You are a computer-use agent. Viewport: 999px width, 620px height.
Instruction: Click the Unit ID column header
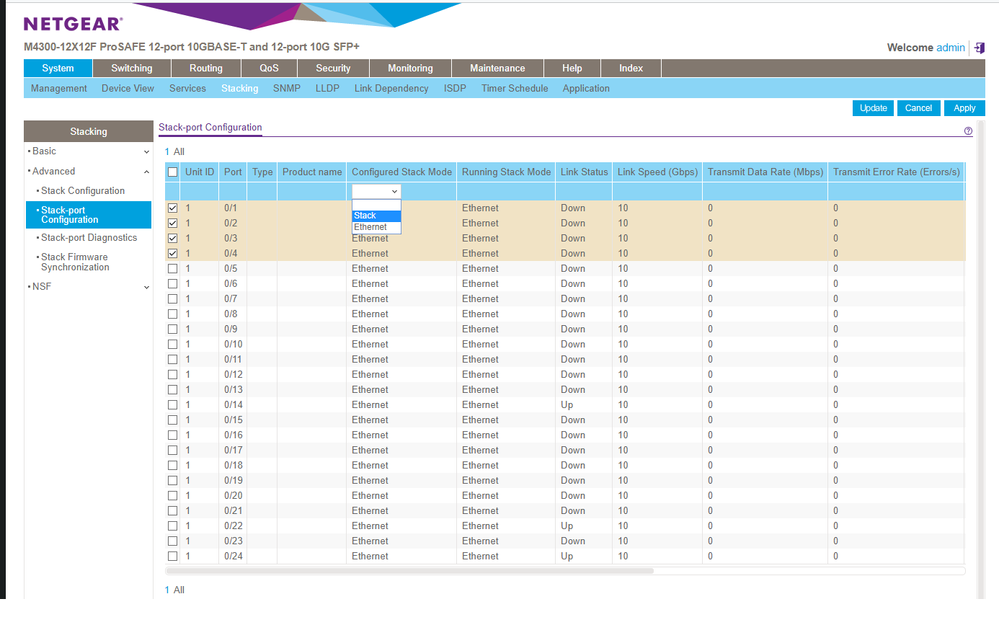point(199,172)
